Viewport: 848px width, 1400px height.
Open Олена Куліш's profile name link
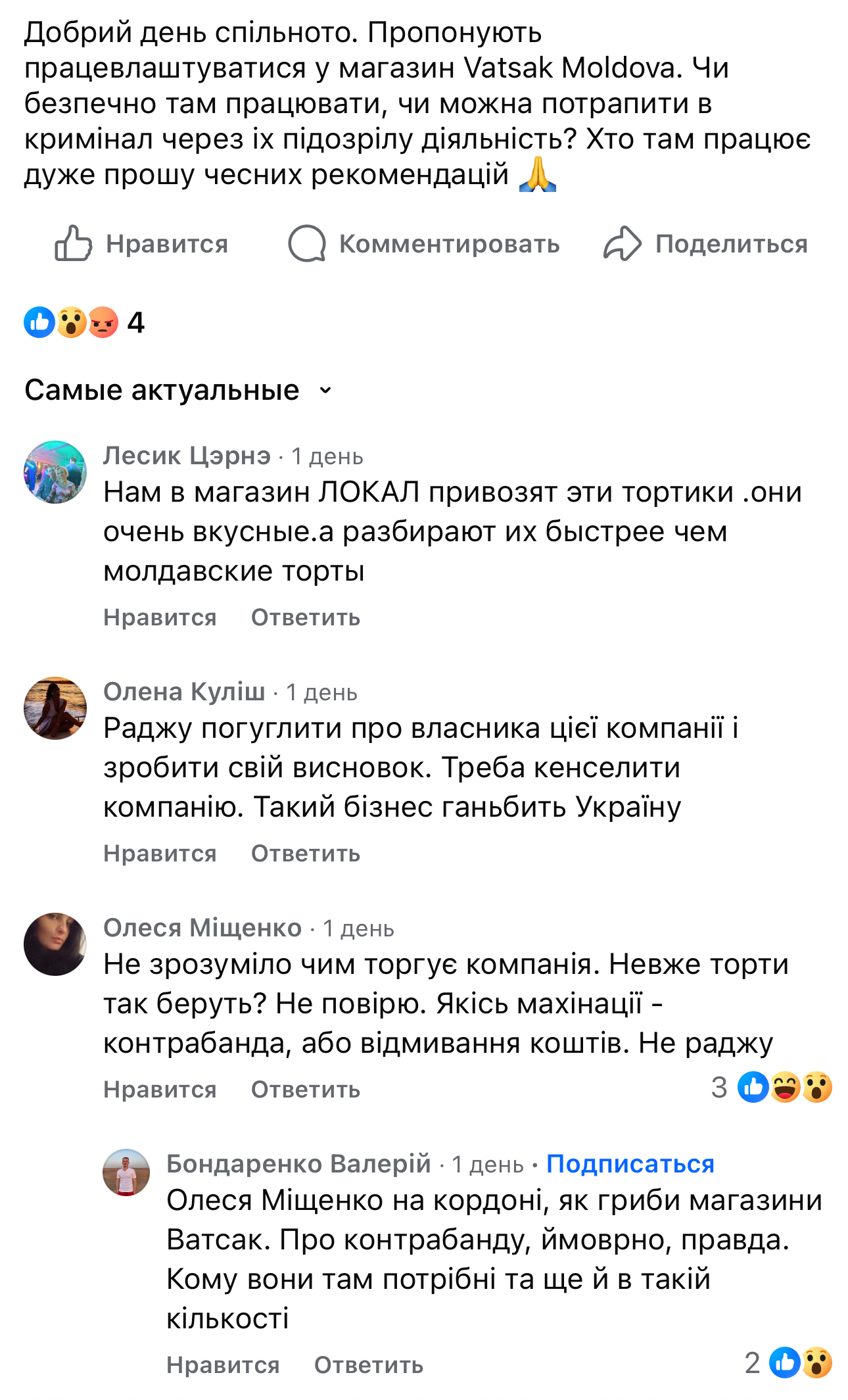pos(184,692)
